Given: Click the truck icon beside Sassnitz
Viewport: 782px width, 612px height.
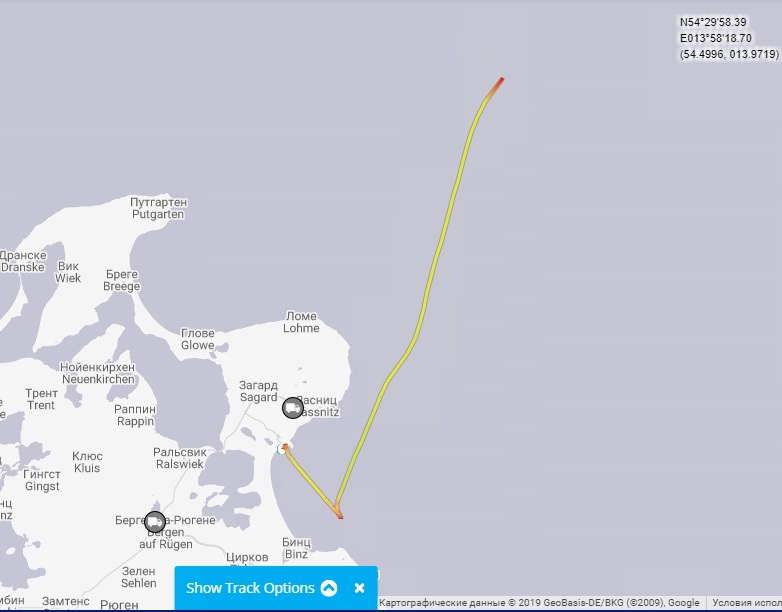Looking at the screenshot, I should pos(293,408).
